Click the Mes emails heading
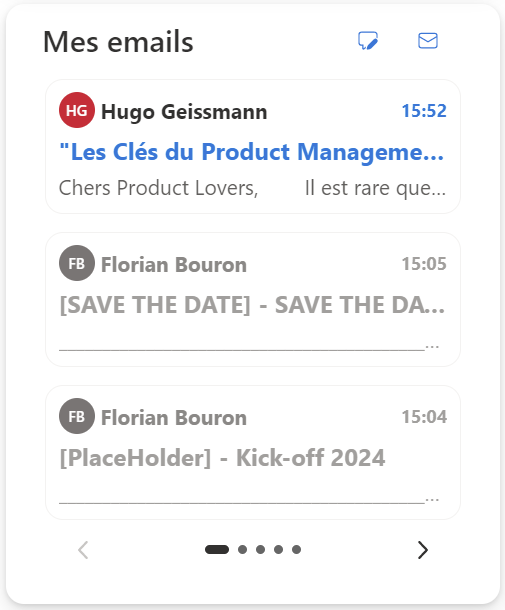This screenshot has height=610, width=505. [x=118, y=42]
